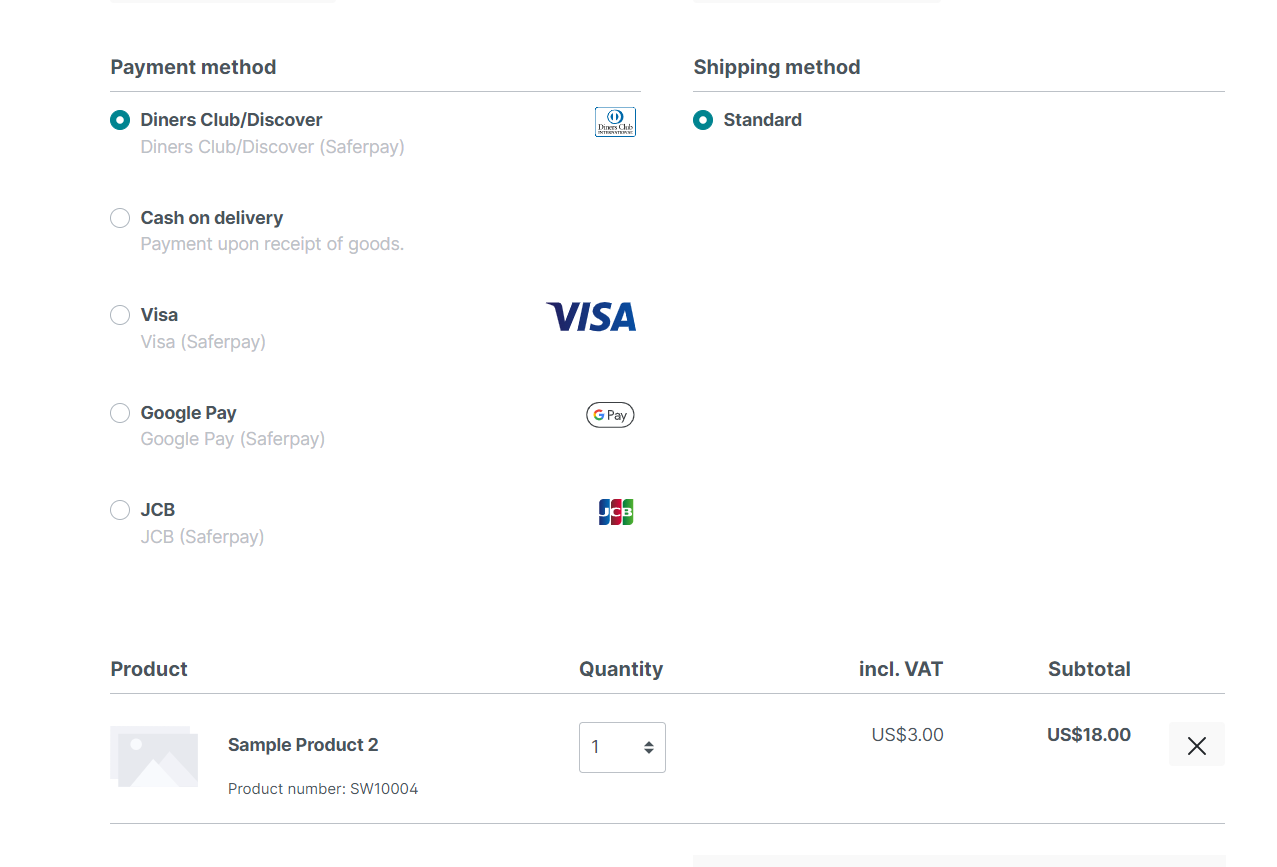Click the Payment method section heading
1277x867 pixels.
pyautogui.click(x=193, y=67)
